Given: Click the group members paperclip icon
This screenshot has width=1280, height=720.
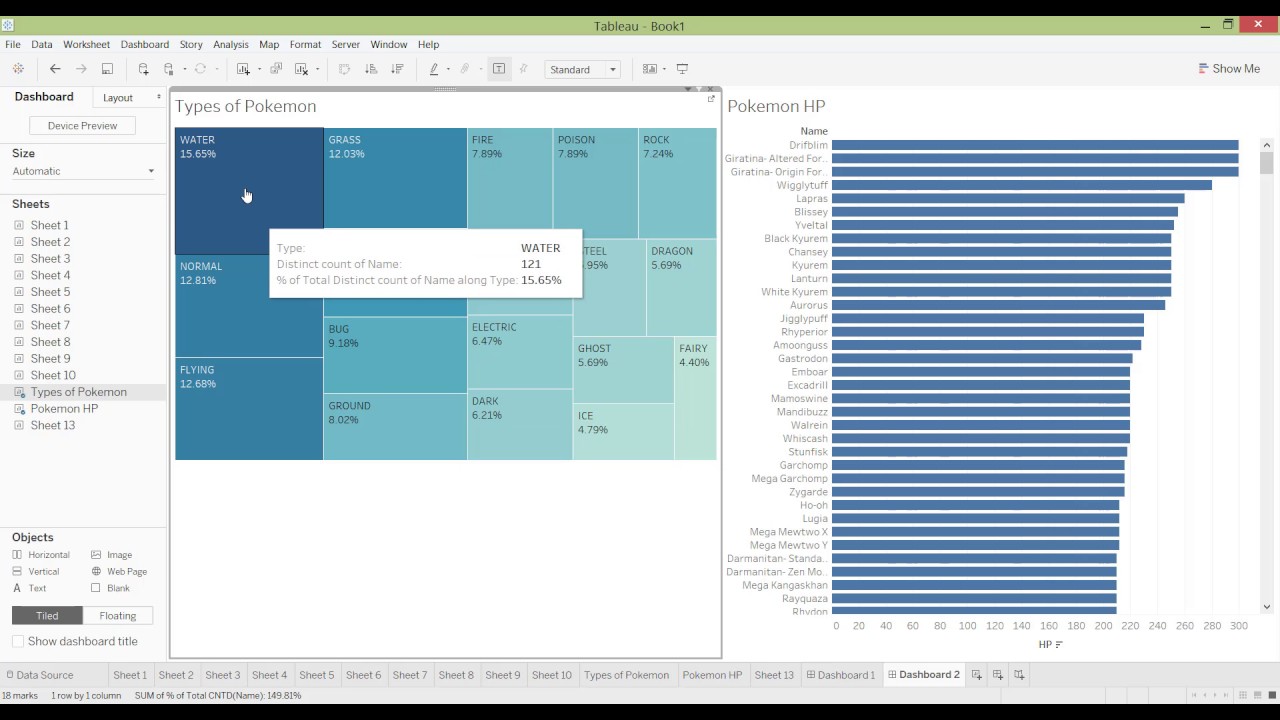Looking at the screenshot, I should coord(465,69).
